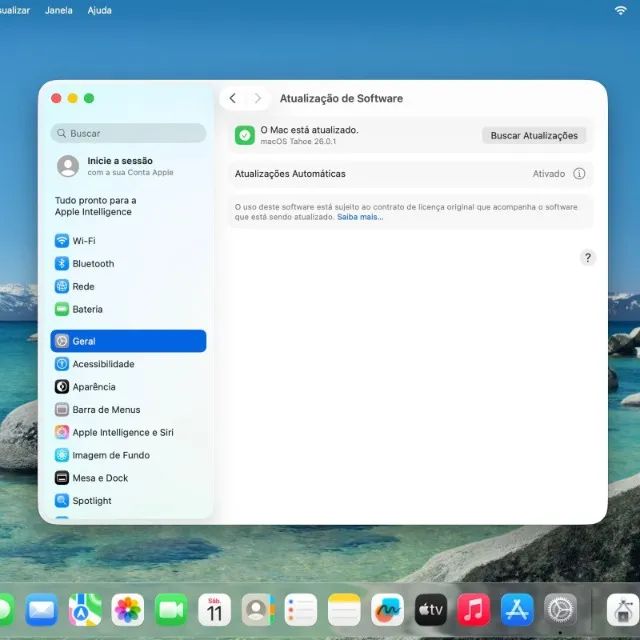This screenshot has width=640, height=640.
Task: Launch Photos from the Dock
Action: pyautogui.click(x=128, y=610)
